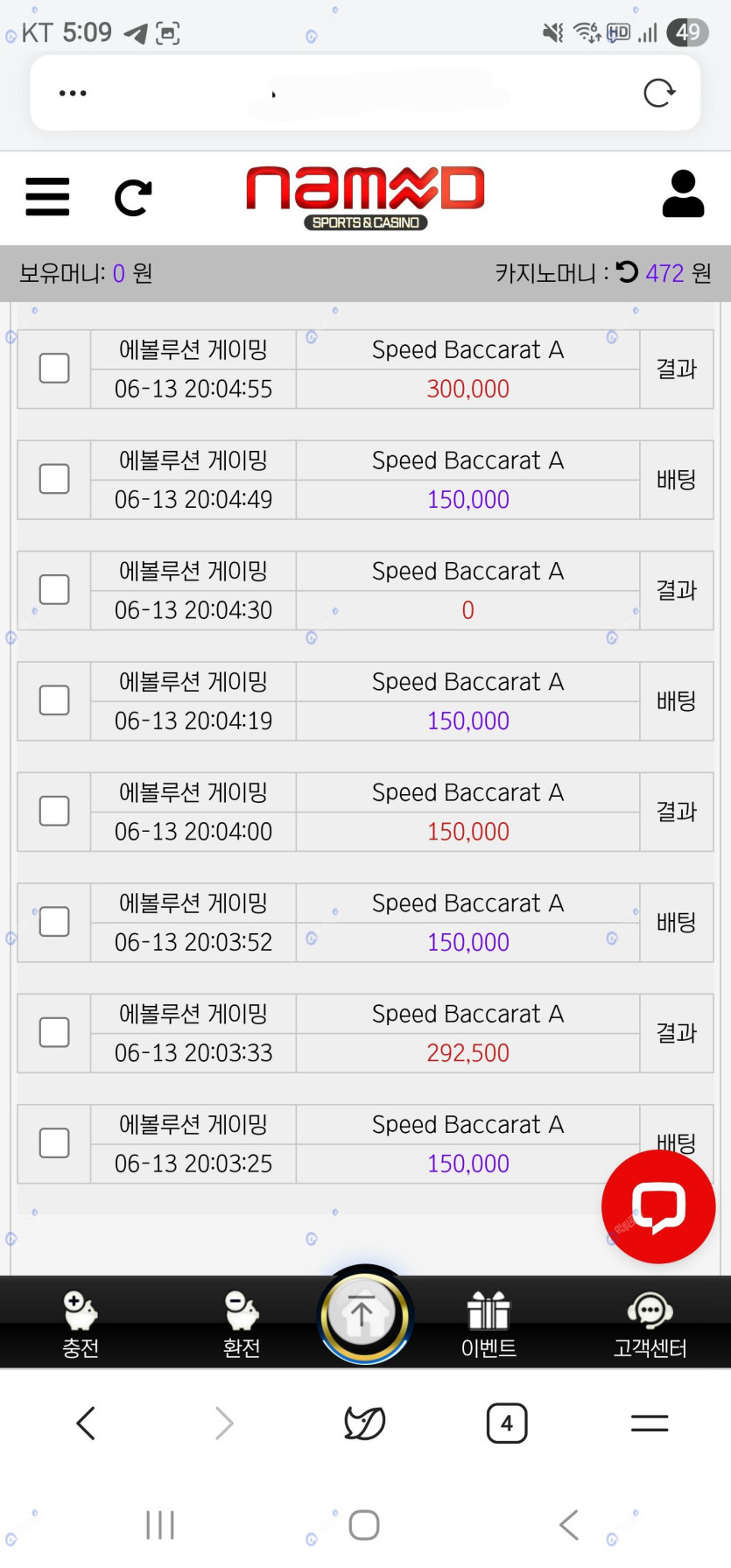The image size is (731, 1568).
Task: Click the site refresh arrow icon
Action: click(133, 198)
